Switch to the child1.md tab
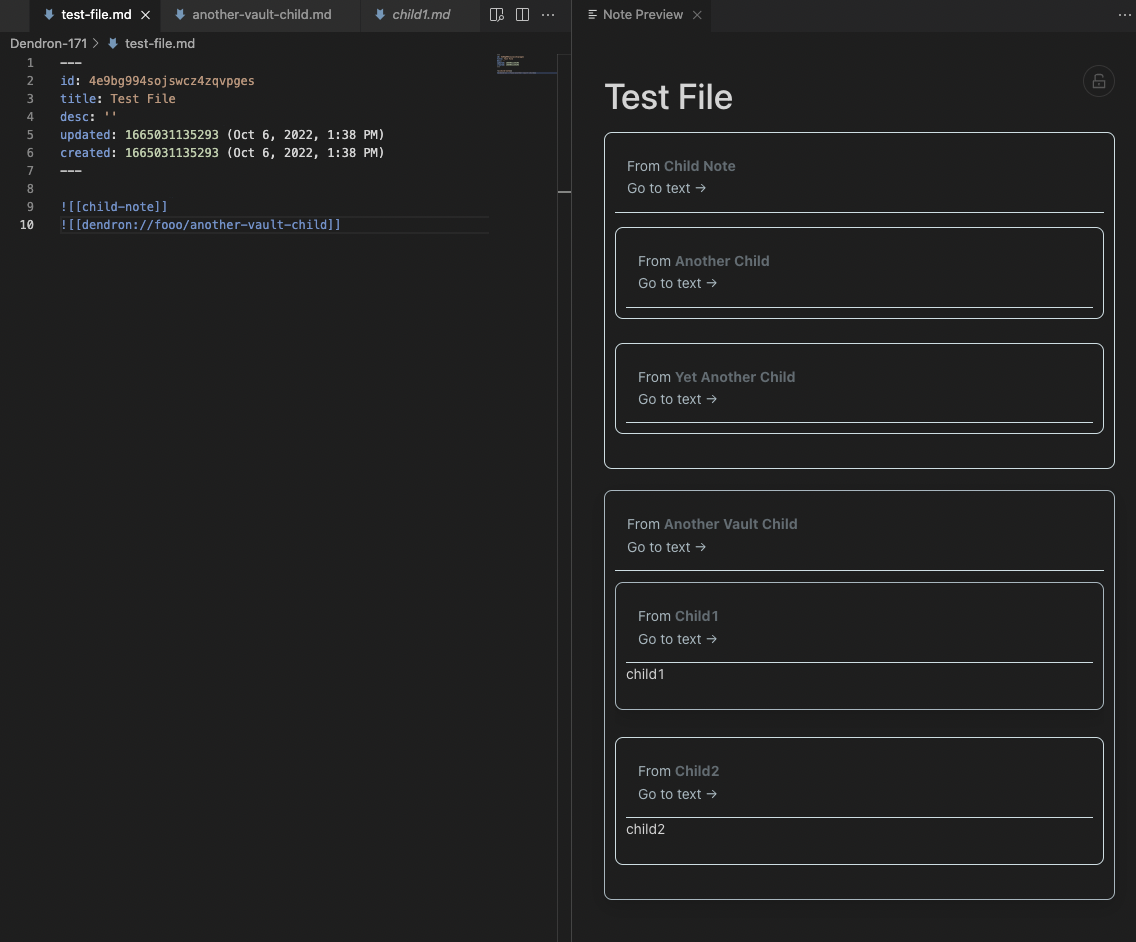This screenshot has height=942, width=1136. pyautogui.click(x=420, y=14)
